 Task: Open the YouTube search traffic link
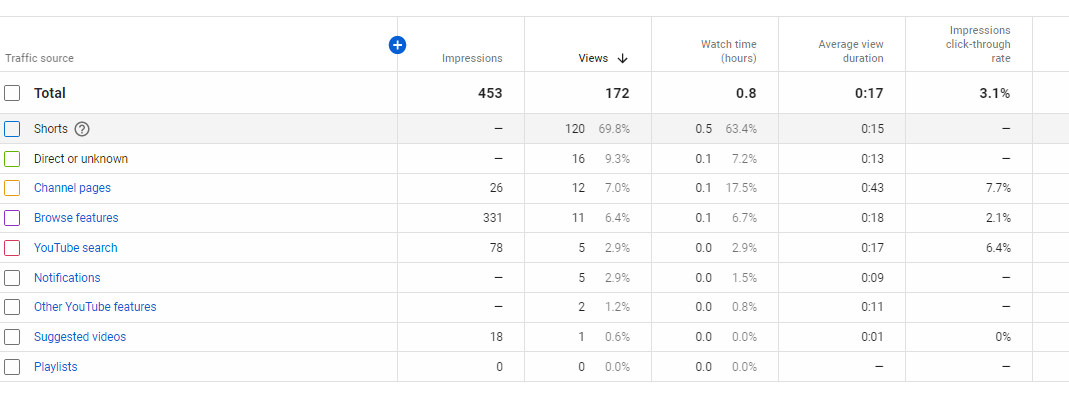coord(76,248)
